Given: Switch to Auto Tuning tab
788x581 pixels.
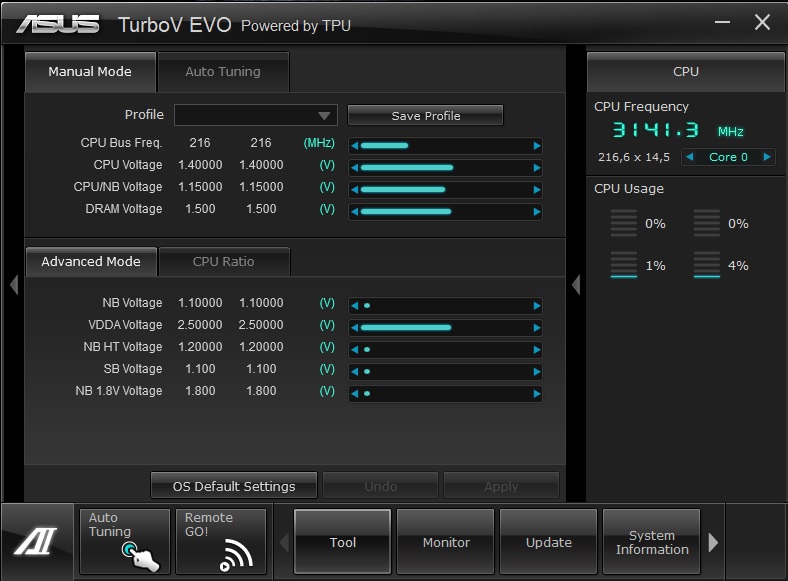Looking at the screenshot, I should pos(223,72).
